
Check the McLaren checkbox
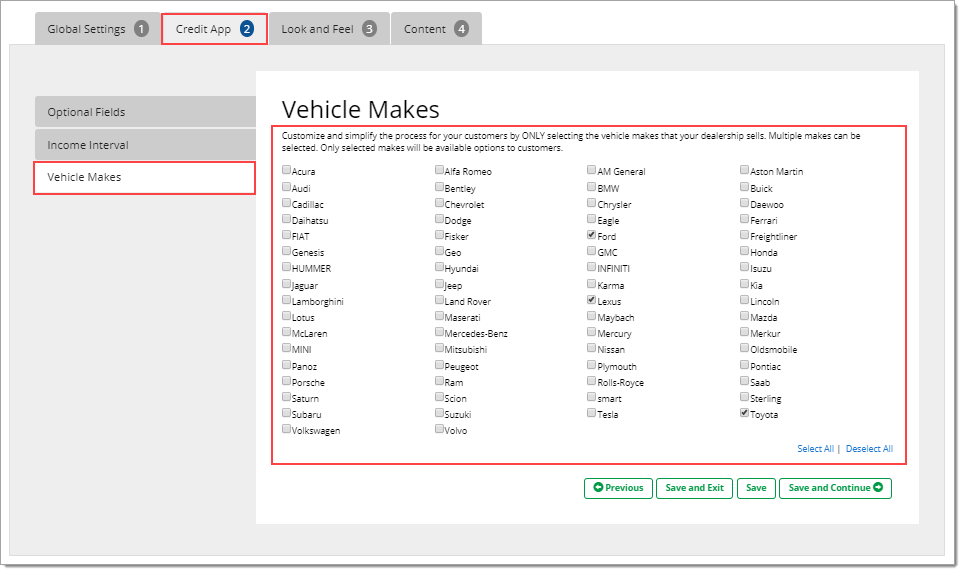[x=287, y=331]
